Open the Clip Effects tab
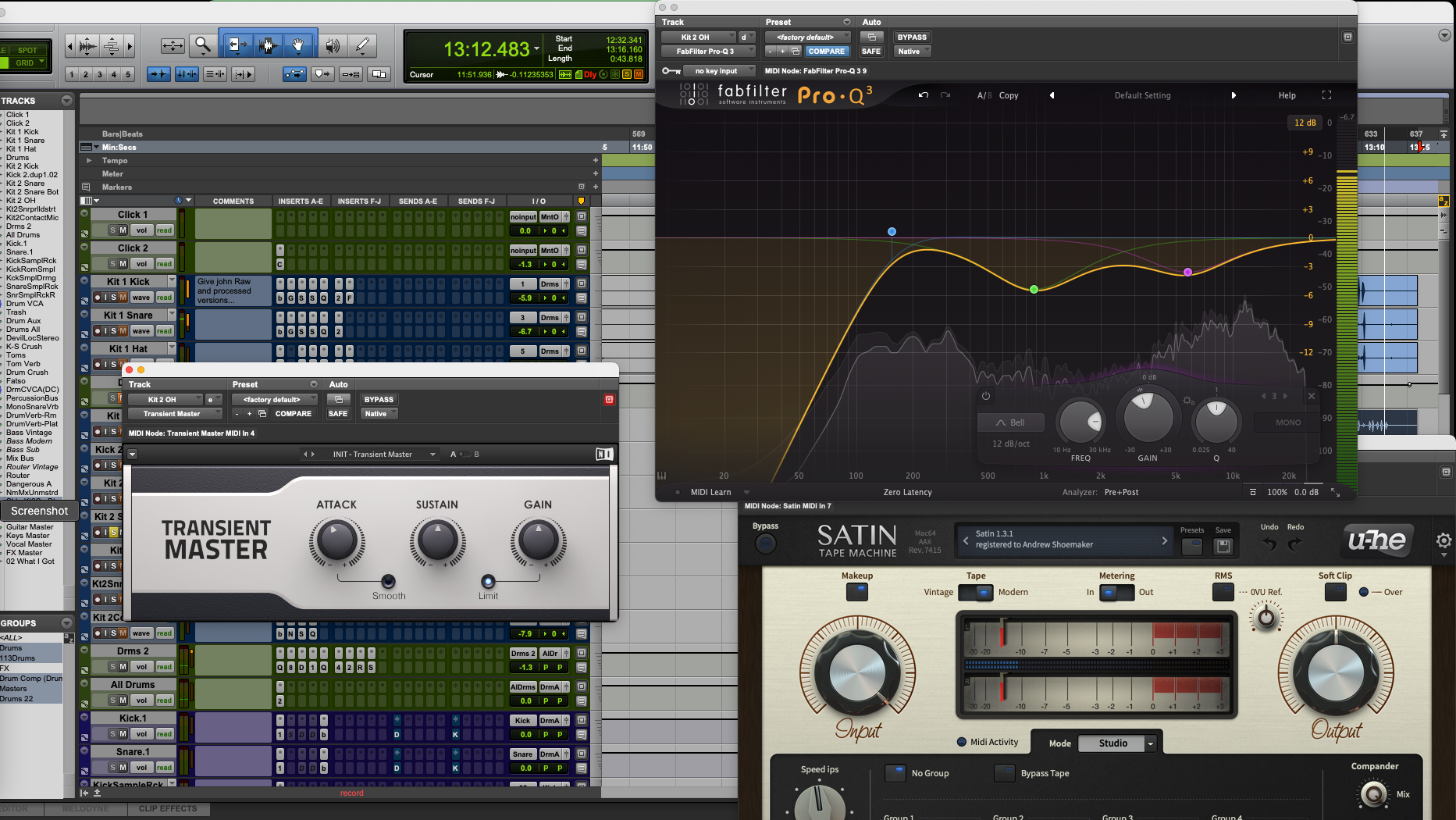Screen dimensions: 1456x820 168,809
